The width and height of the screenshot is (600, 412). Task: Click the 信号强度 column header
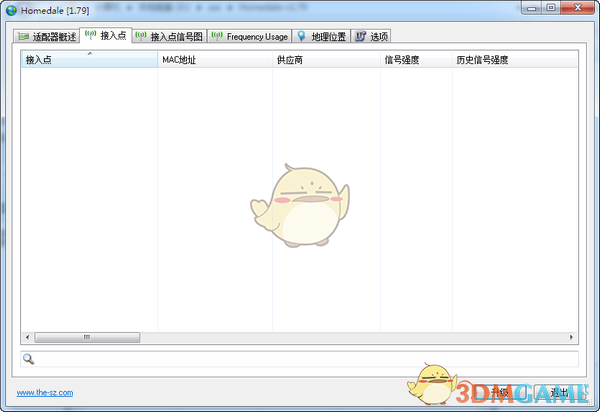pos(415,60)
